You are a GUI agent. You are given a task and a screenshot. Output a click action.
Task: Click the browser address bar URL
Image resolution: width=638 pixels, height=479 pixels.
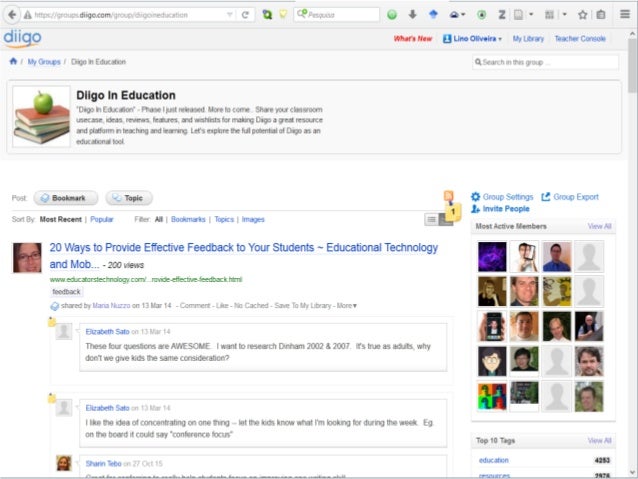click(x=111, y=15)
